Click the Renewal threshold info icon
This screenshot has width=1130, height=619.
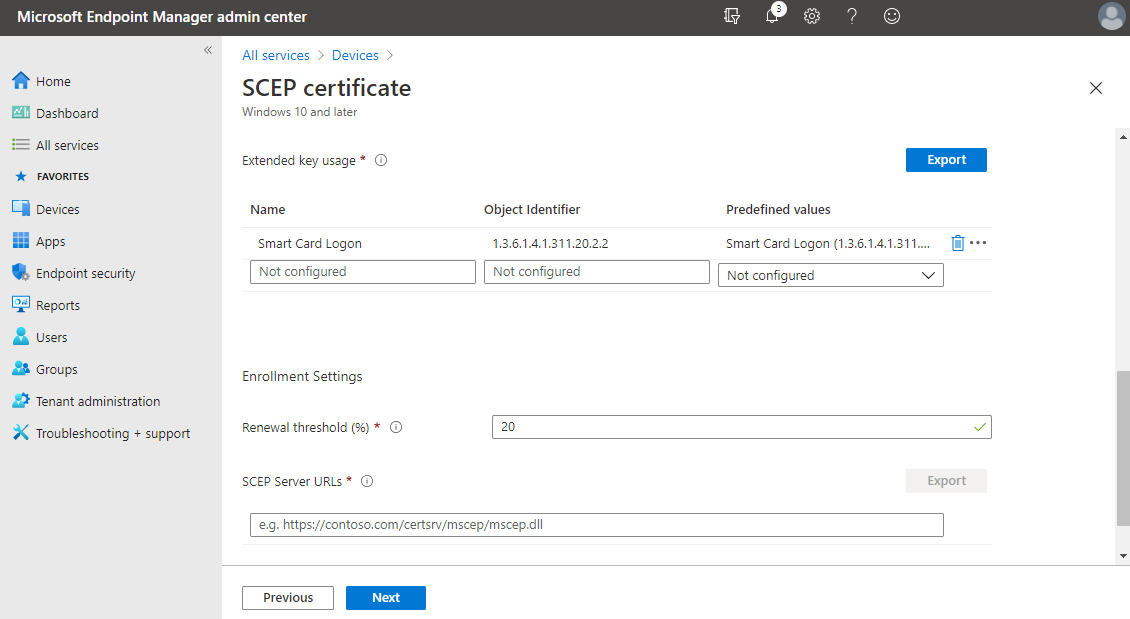click(396, 427)
